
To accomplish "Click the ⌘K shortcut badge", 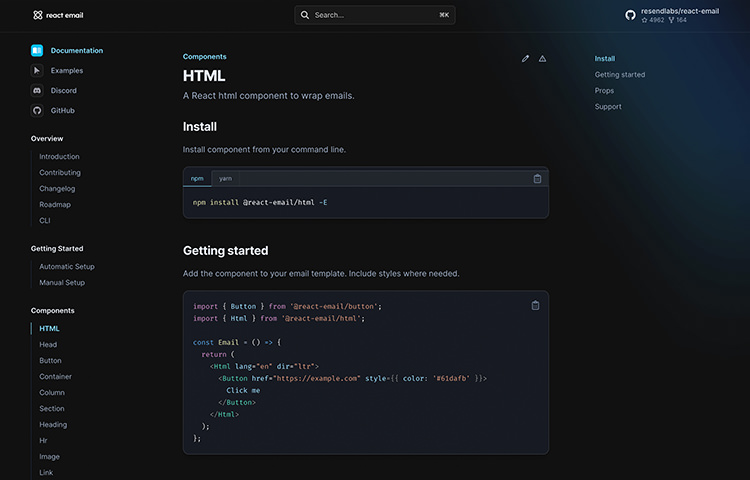I will point(444,15).
